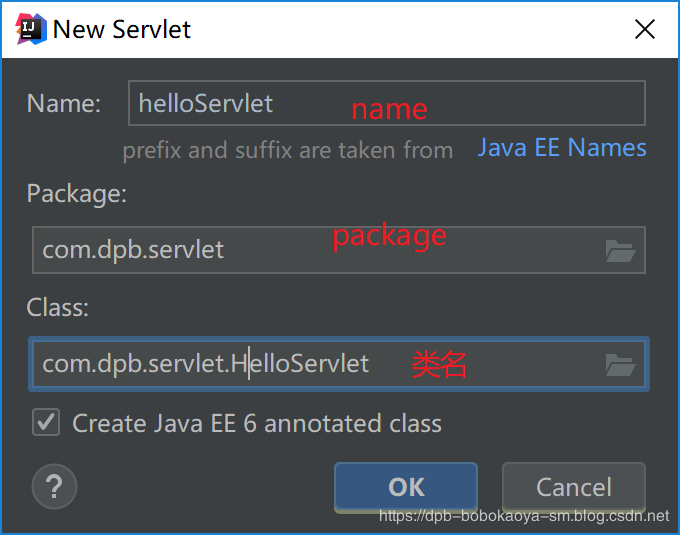The width and height of the screenshot is (680, 535).
Task: Click the red '类名' annotation text
Action: 438,364
